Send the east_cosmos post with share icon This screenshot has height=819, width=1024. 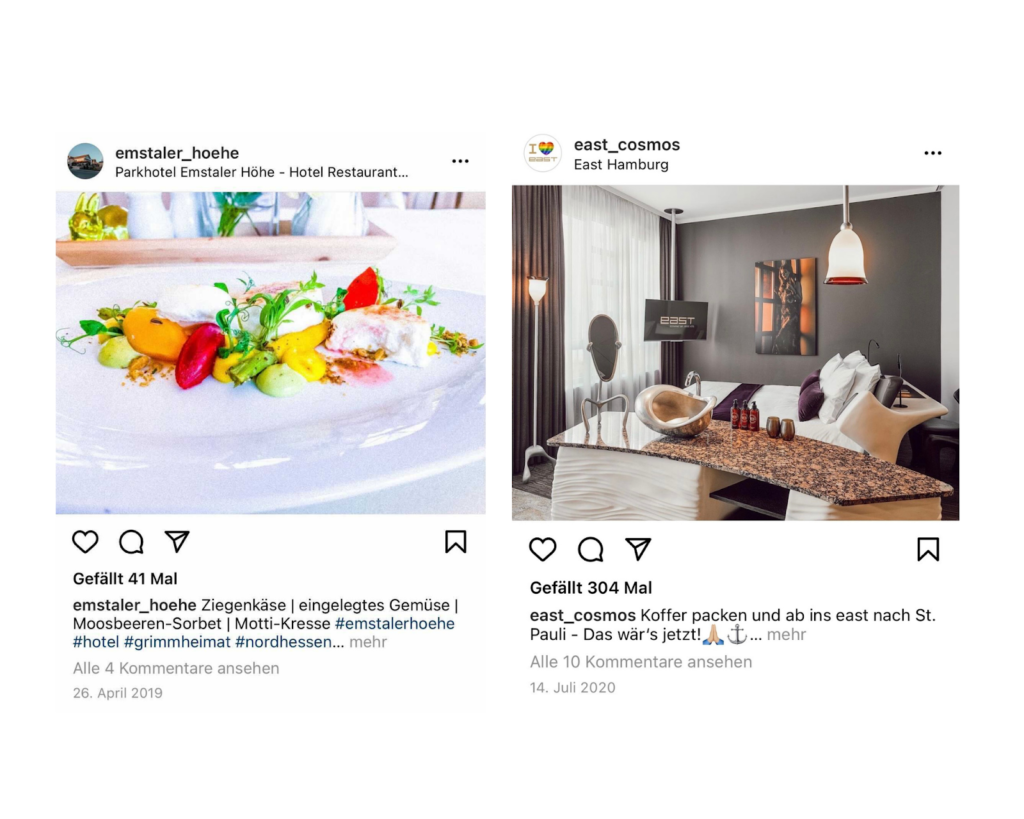point(638,549)
